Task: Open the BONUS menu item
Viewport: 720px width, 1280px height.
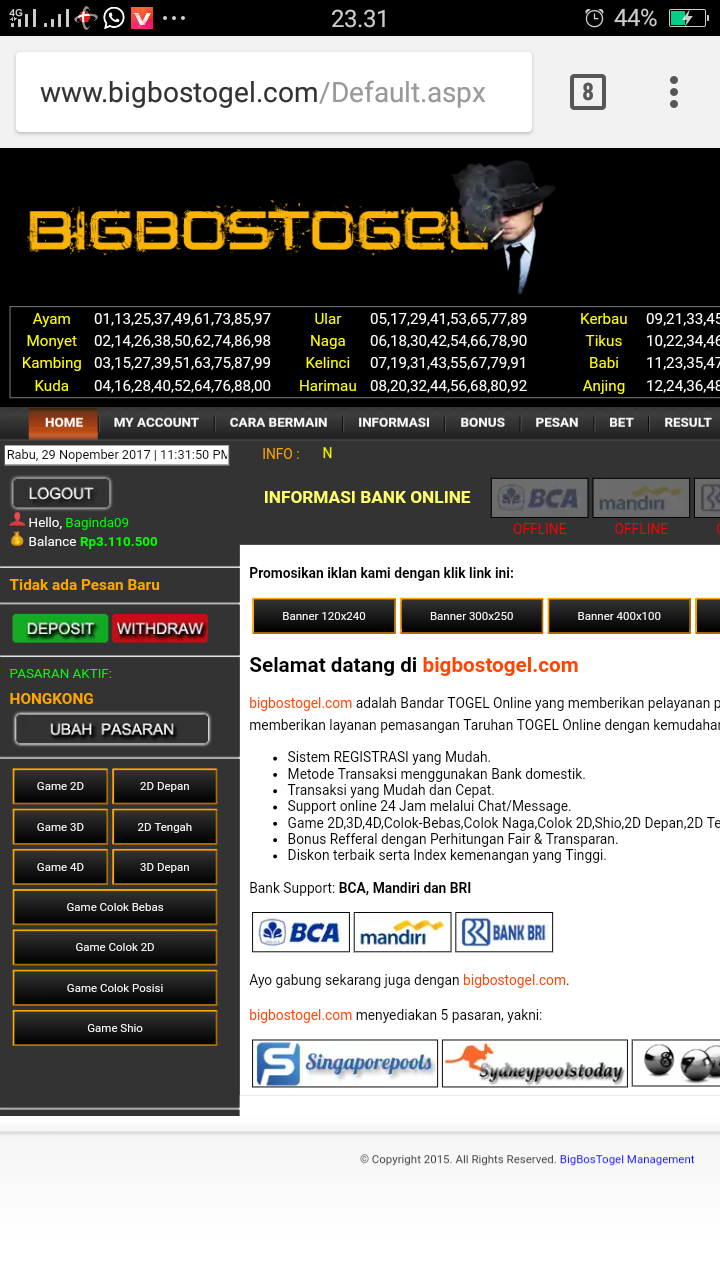Action: pos(482,422)
